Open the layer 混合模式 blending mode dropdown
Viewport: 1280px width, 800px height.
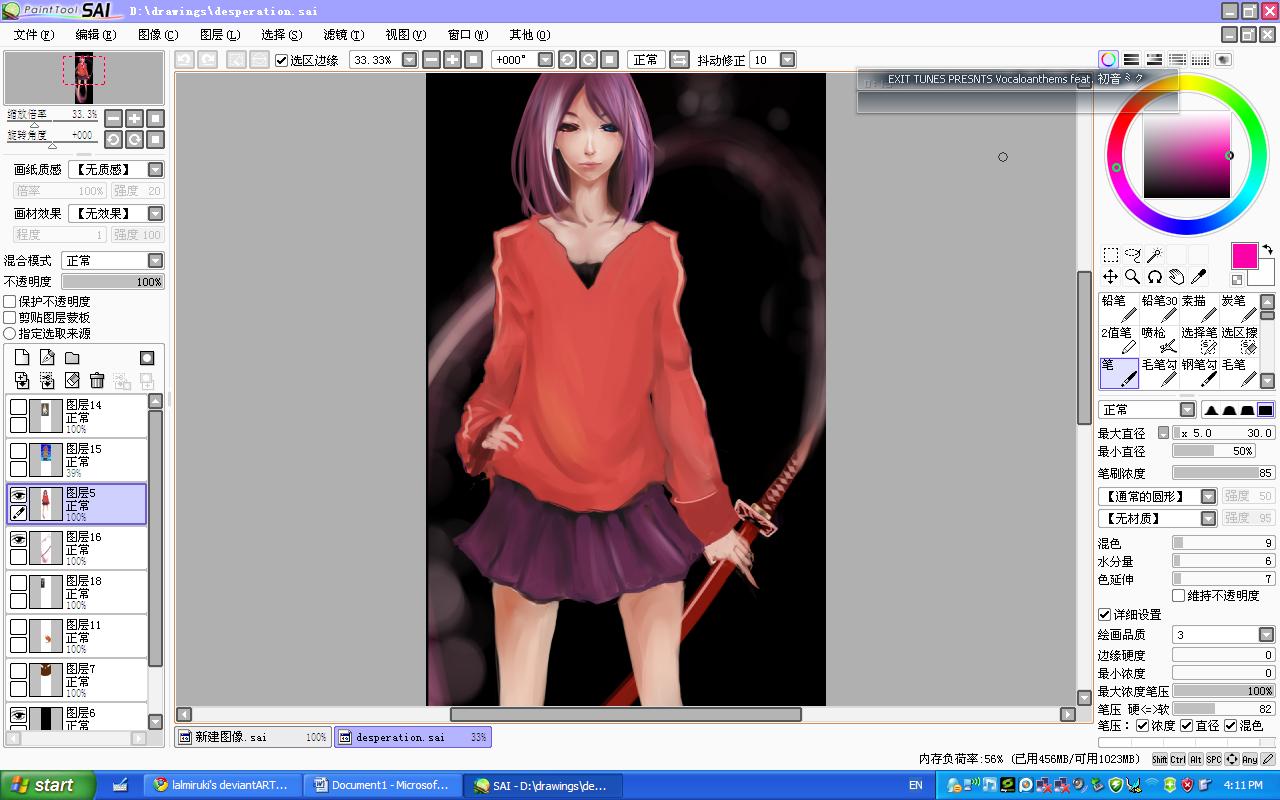(x=155, y=261)
